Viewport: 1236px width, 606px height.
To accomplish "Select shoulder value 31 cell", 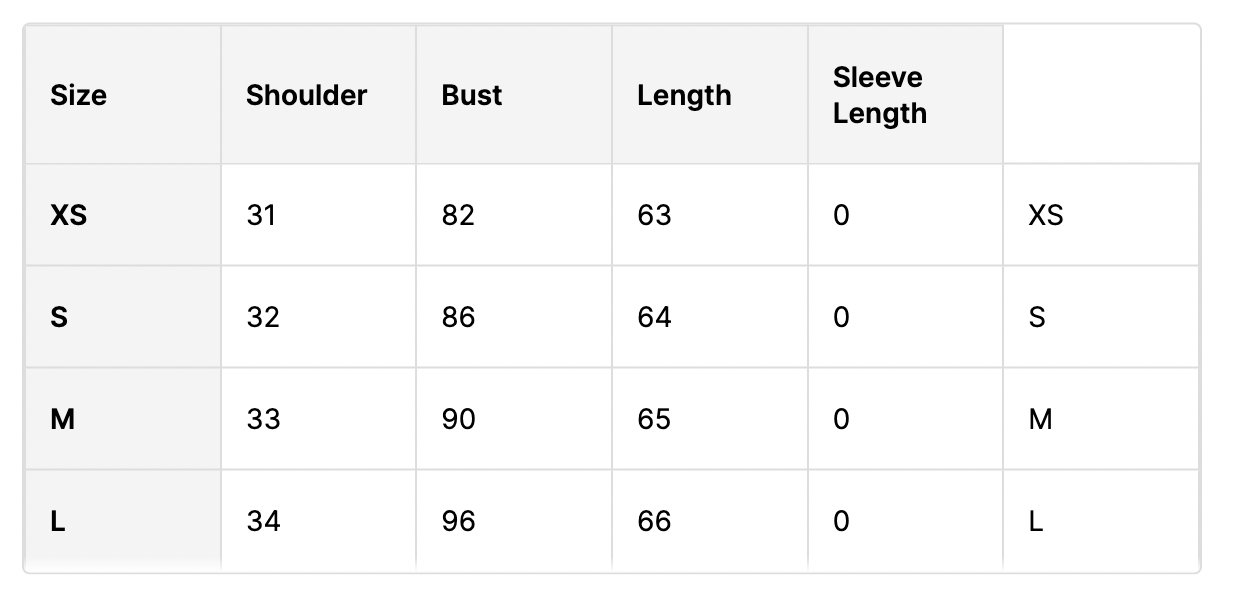I will pos(319,215).
